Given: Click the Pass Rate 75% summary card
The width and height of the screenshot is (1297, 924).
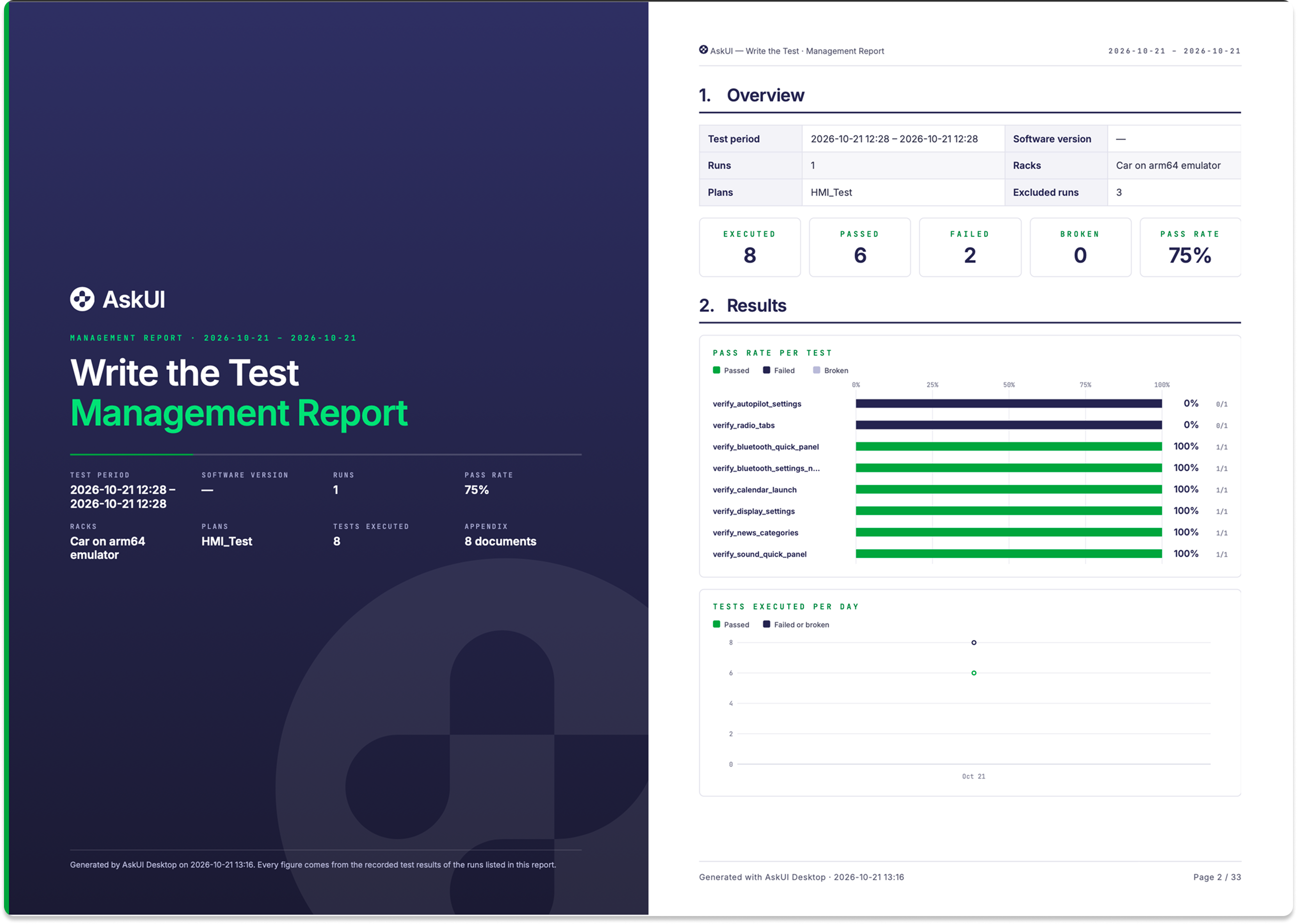Looking at the screenshot, I should pos(1190,248).
